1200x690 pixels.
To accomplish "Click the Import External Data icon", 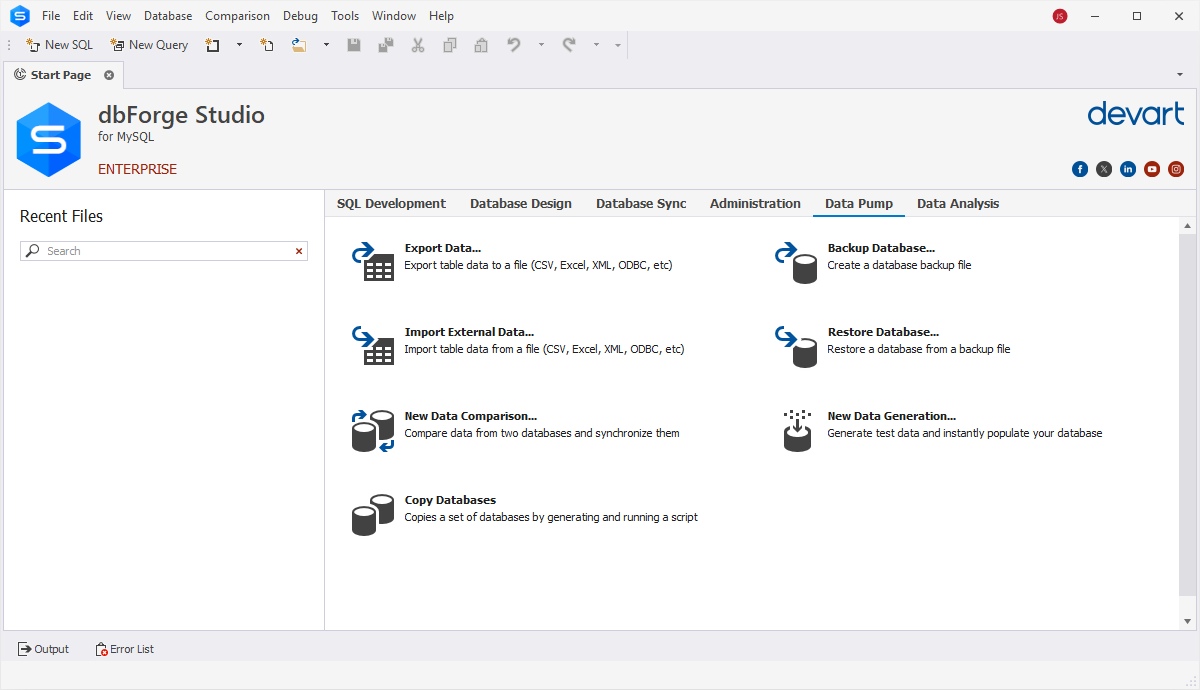I will point(373,344).
